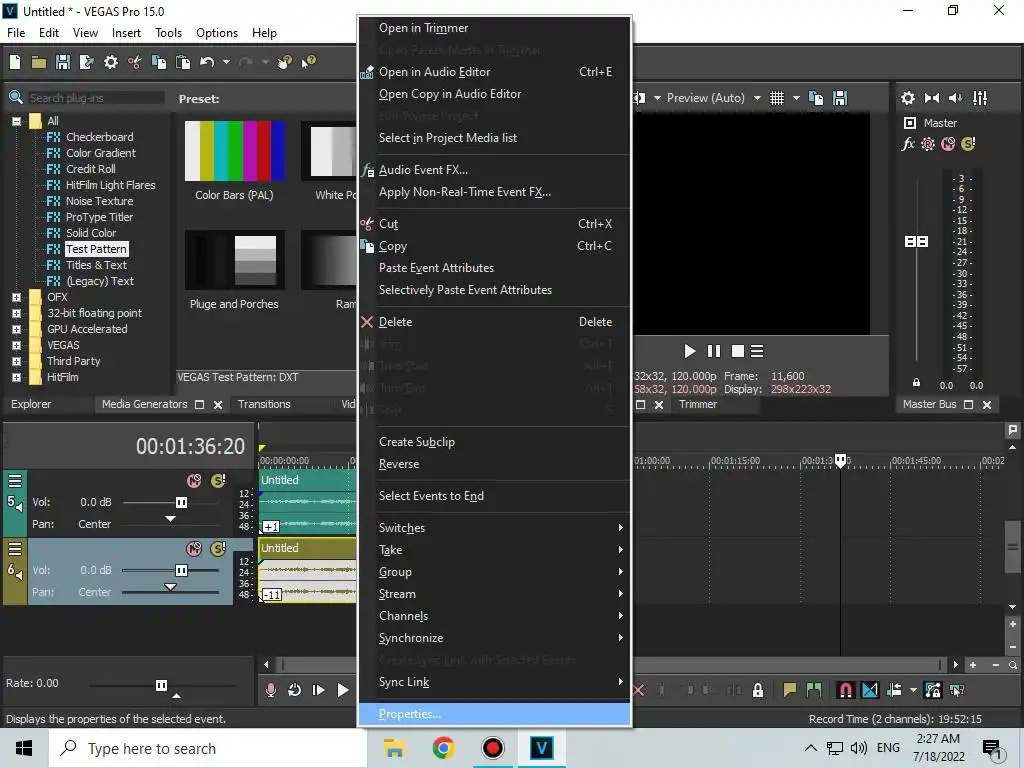Open track 6 hamburger menu
This screenshot has width=1024, height=768.
tap(15, 549)
